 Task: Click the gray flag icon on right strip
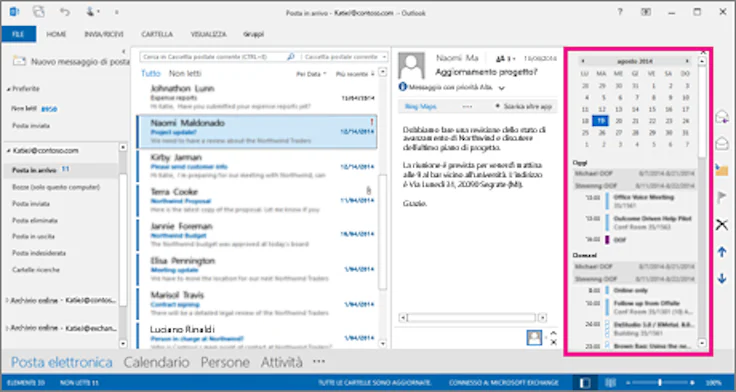click(722, 198)
